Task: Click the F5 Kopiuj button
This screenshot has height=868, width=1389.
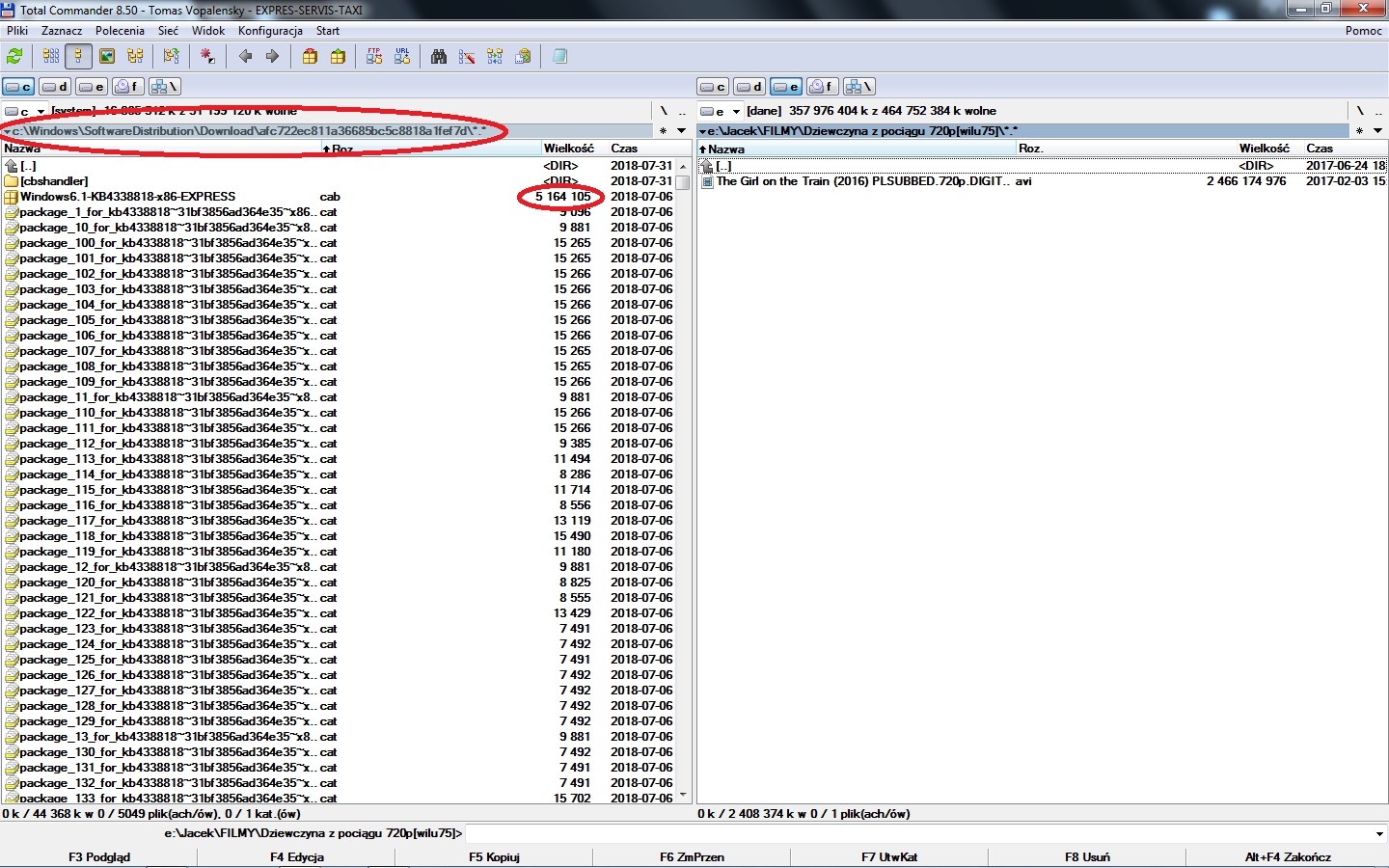Action: tap(494, 856)
